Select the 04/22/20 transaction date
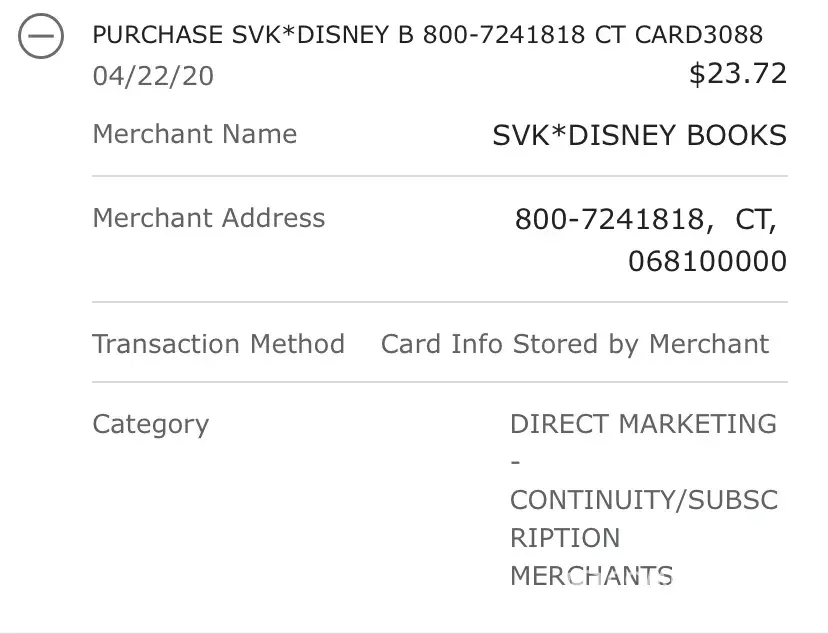The width and height of the screenshot is (828, 634). [x=153, y=76]
